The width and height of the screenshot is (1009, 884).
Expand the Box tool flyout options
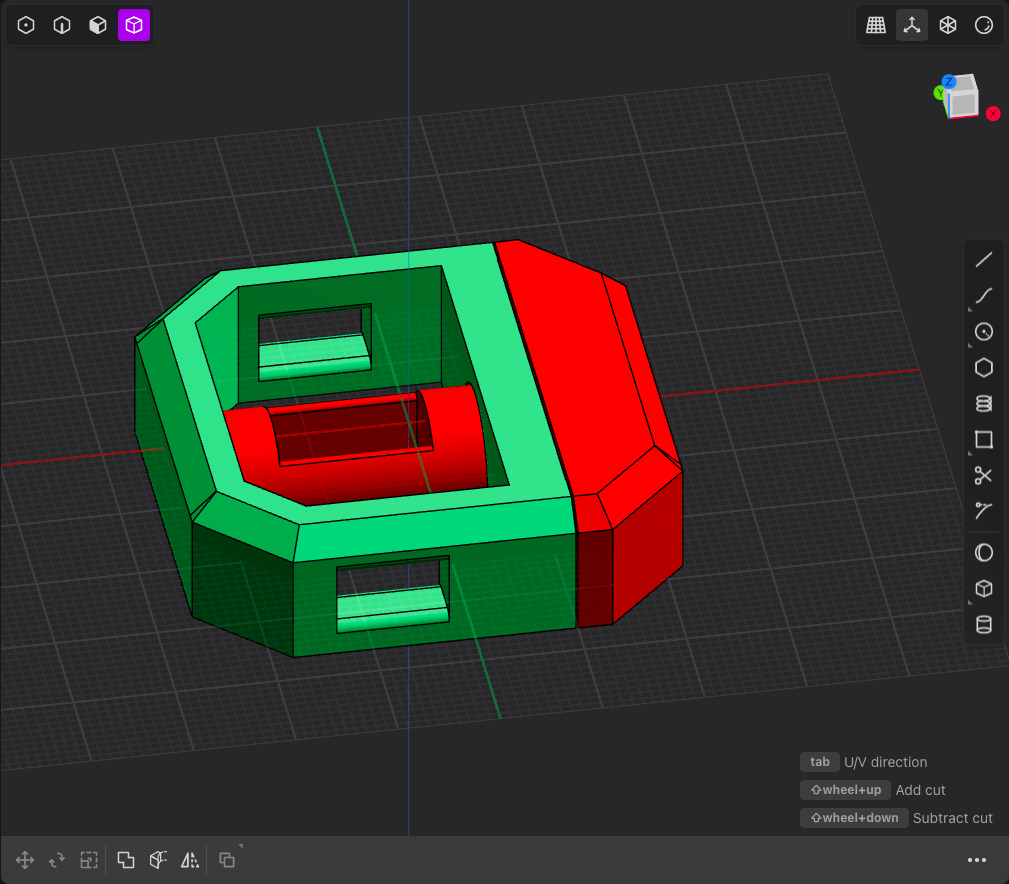pos(970,602)
